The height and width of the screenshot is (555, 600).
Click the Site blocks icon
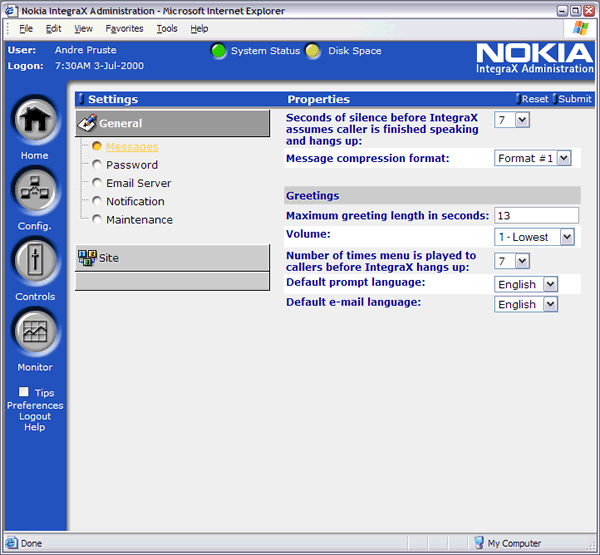coord(87,258)
